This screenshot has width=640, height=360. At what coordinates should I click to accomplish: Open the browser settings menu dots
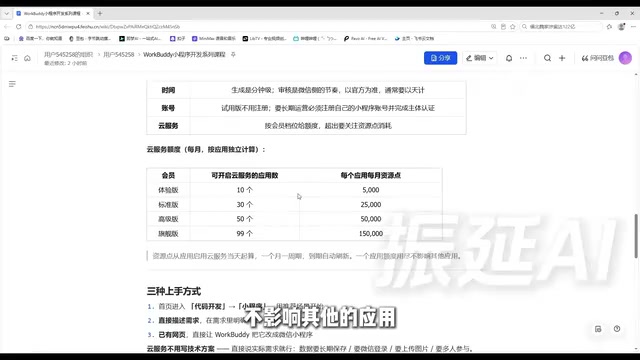tap(633, 27)
